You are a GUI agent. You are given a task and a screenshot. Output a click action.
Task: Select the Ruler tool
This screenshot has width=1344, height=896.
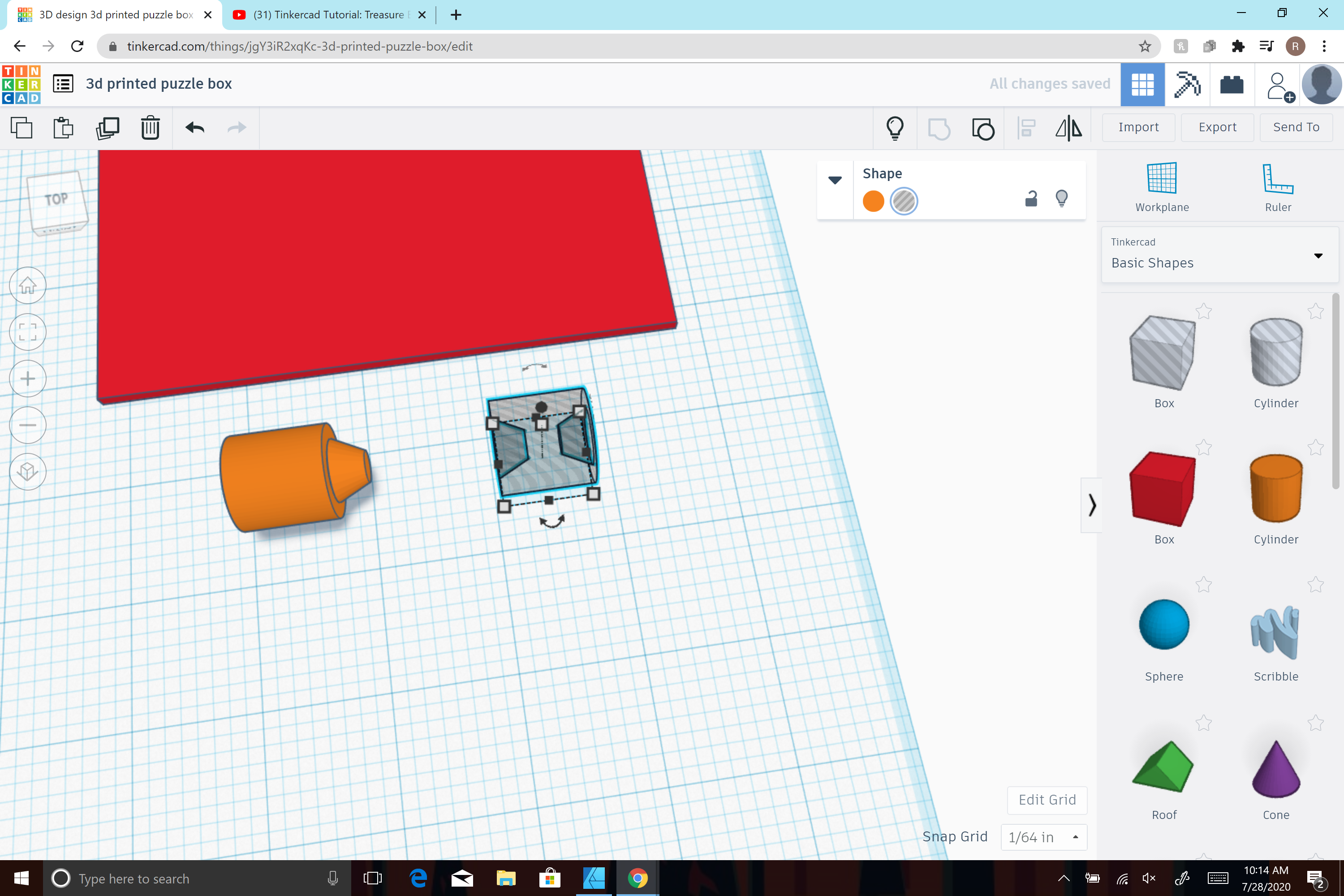tap(1278, 187)
